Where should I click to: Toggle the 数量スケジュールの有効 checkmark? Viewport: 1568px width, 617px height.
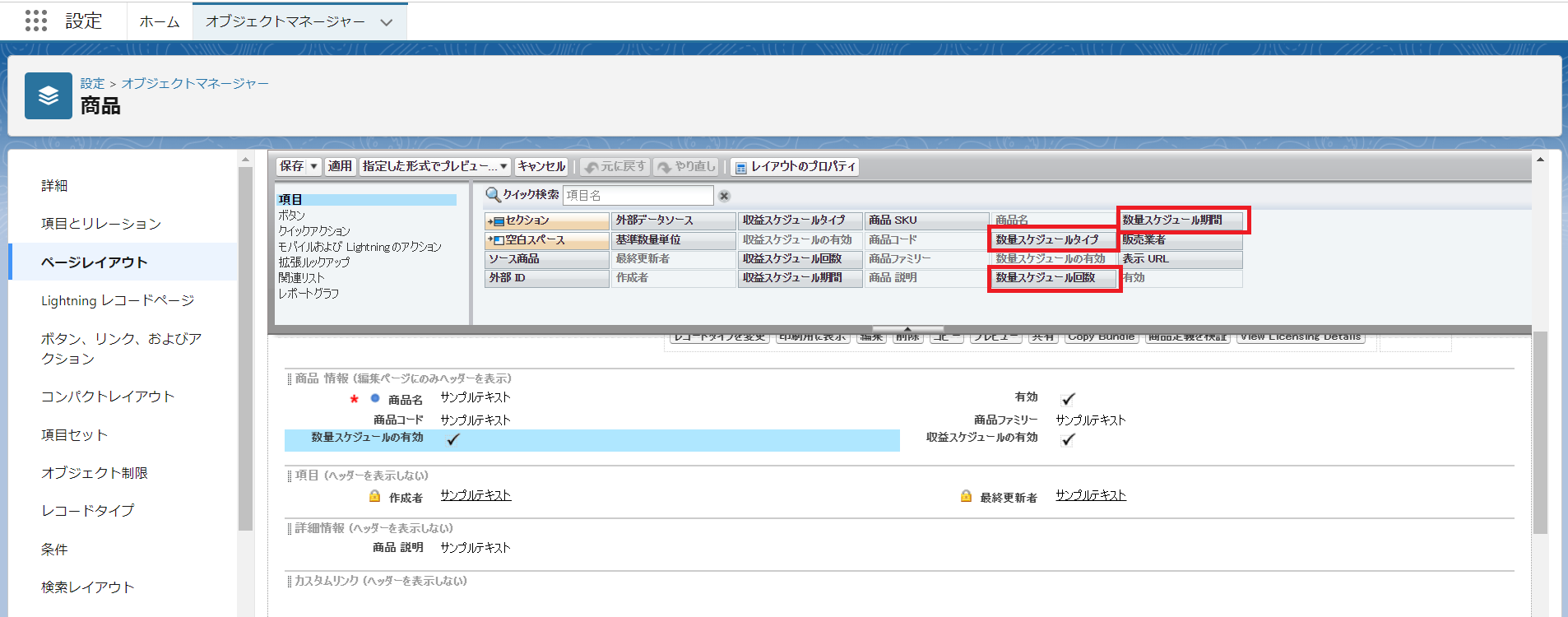[452, 439]
